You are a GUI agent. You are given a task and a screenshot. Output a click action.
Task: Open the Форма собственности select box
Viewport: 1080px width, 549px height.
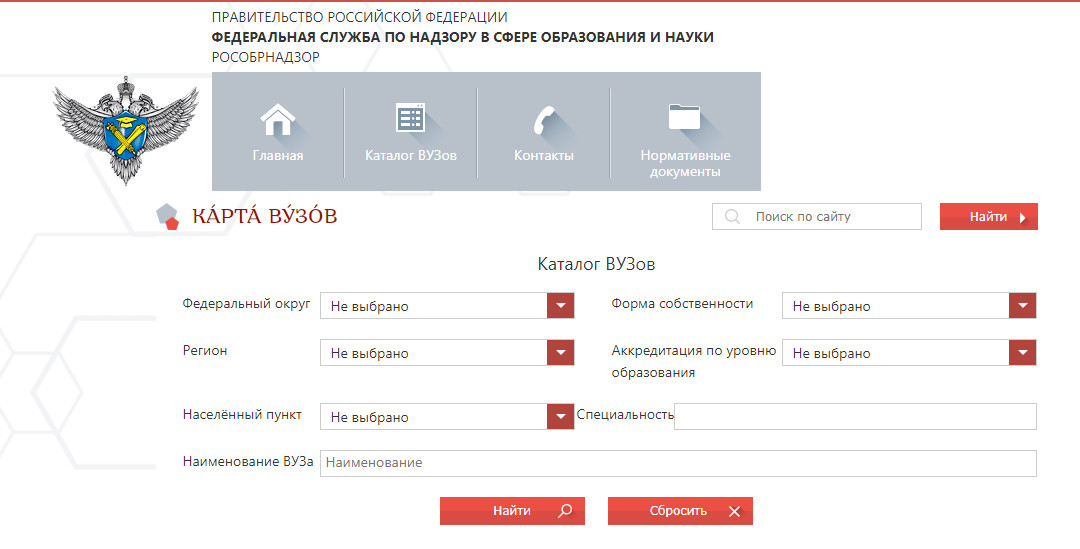tap(909, 306)
